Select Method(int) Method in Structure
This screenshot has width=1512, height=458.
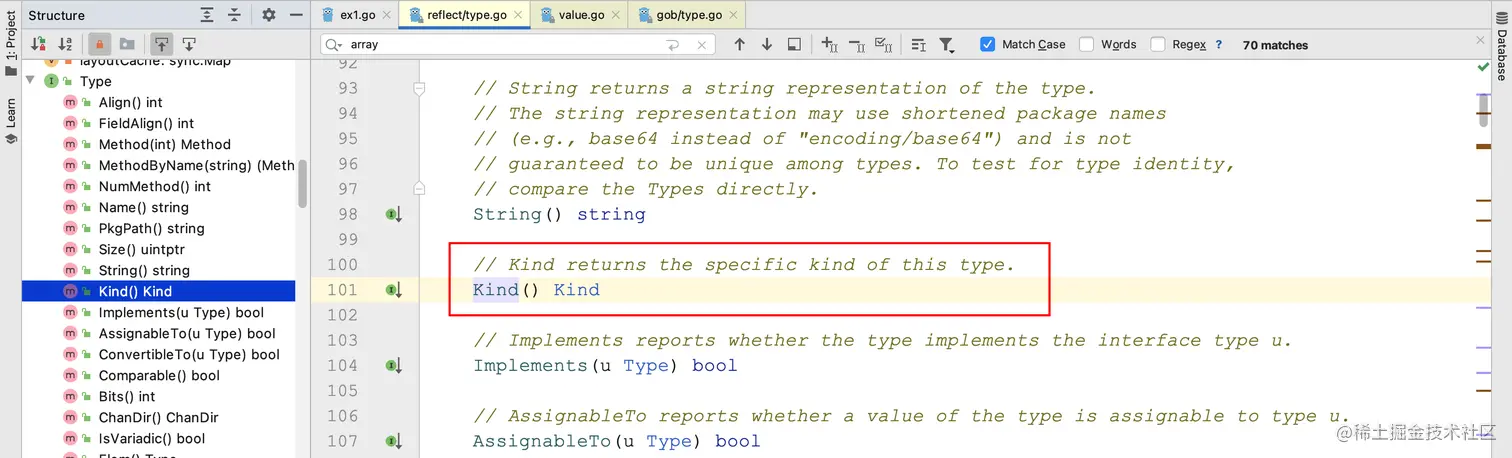point(164,144)
